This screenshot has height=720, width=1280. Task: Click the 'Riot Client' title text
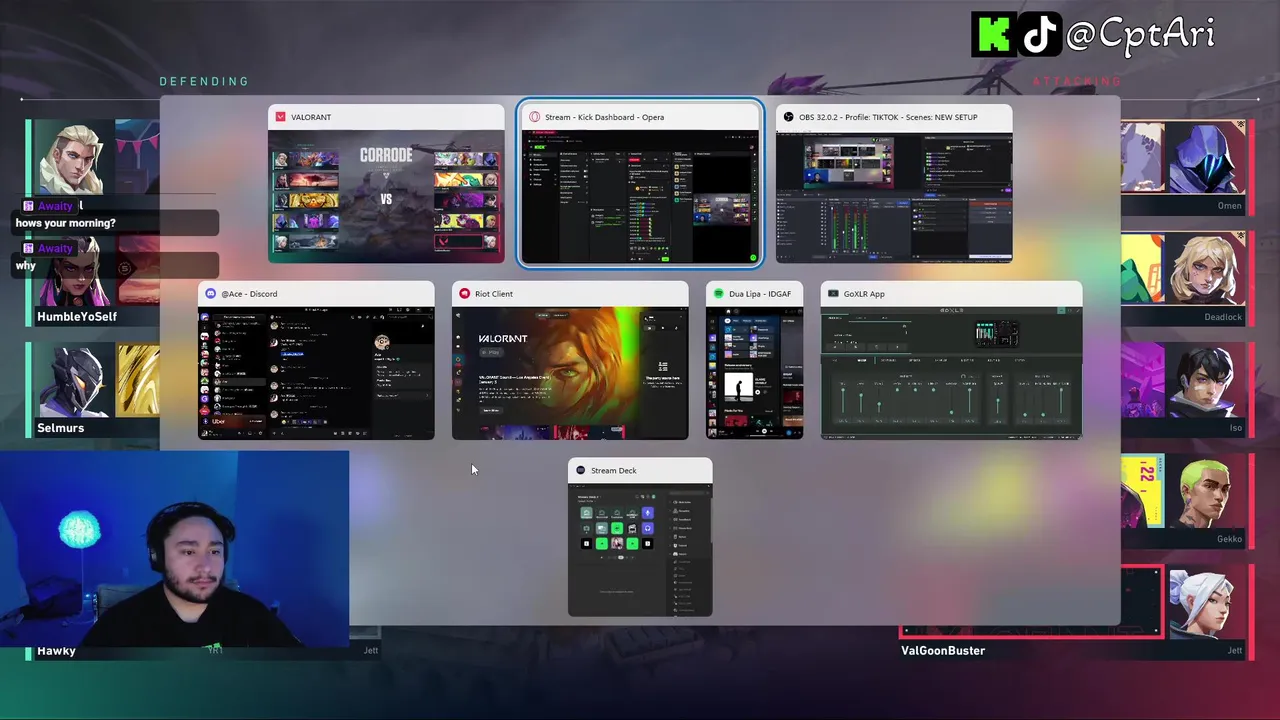click(494, 294)
